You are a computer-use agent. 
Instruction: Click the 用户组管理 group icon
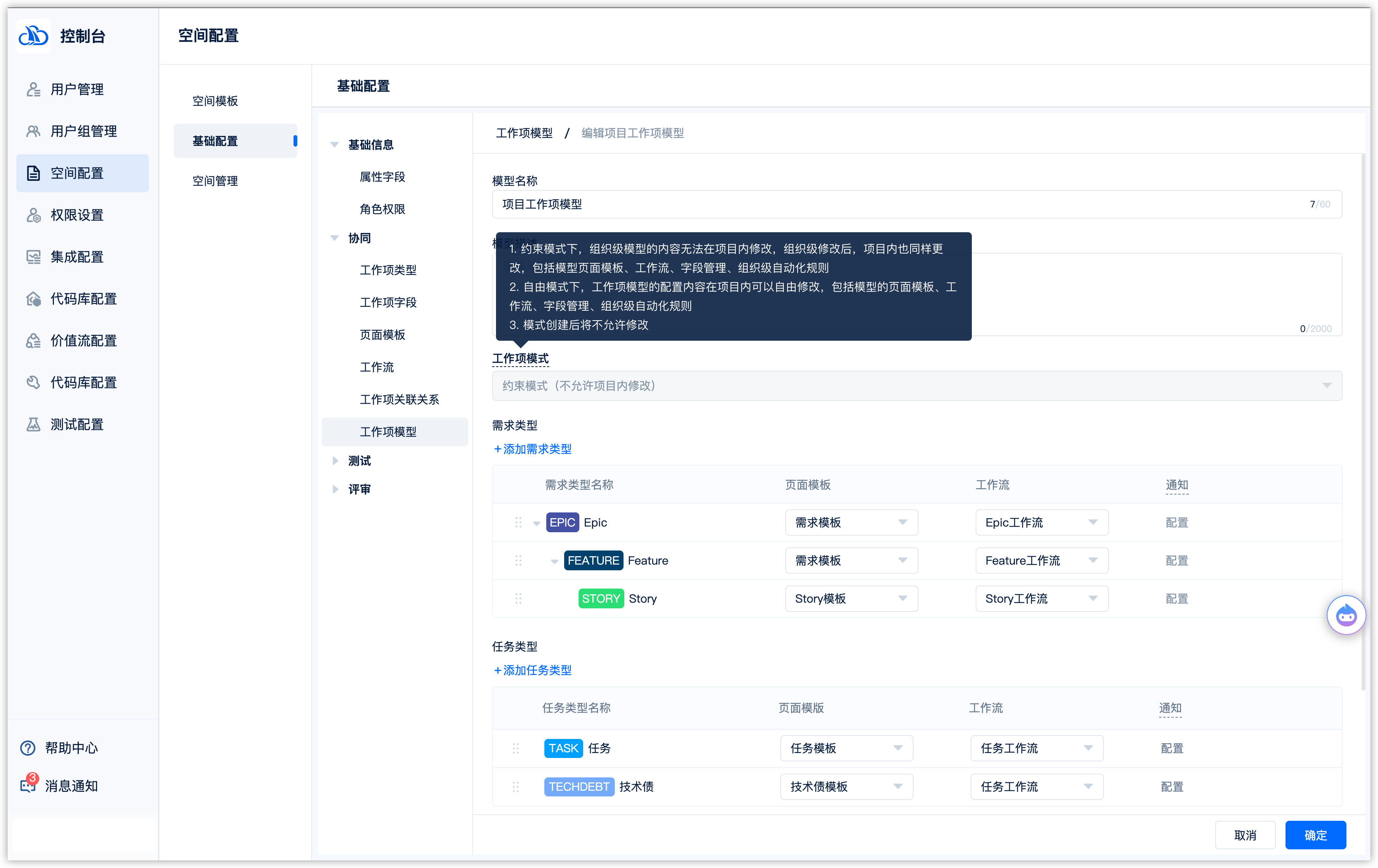pos(33,132)
